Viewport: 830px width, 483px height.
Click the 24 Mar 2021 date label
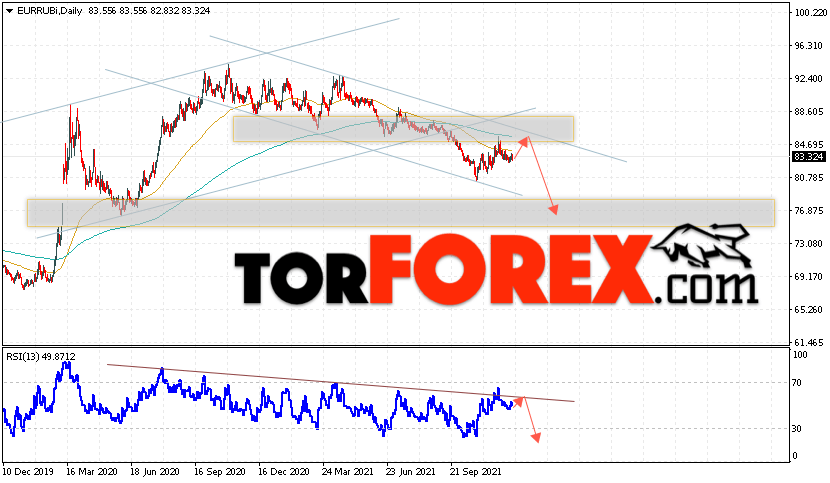[x=347, y=471]
